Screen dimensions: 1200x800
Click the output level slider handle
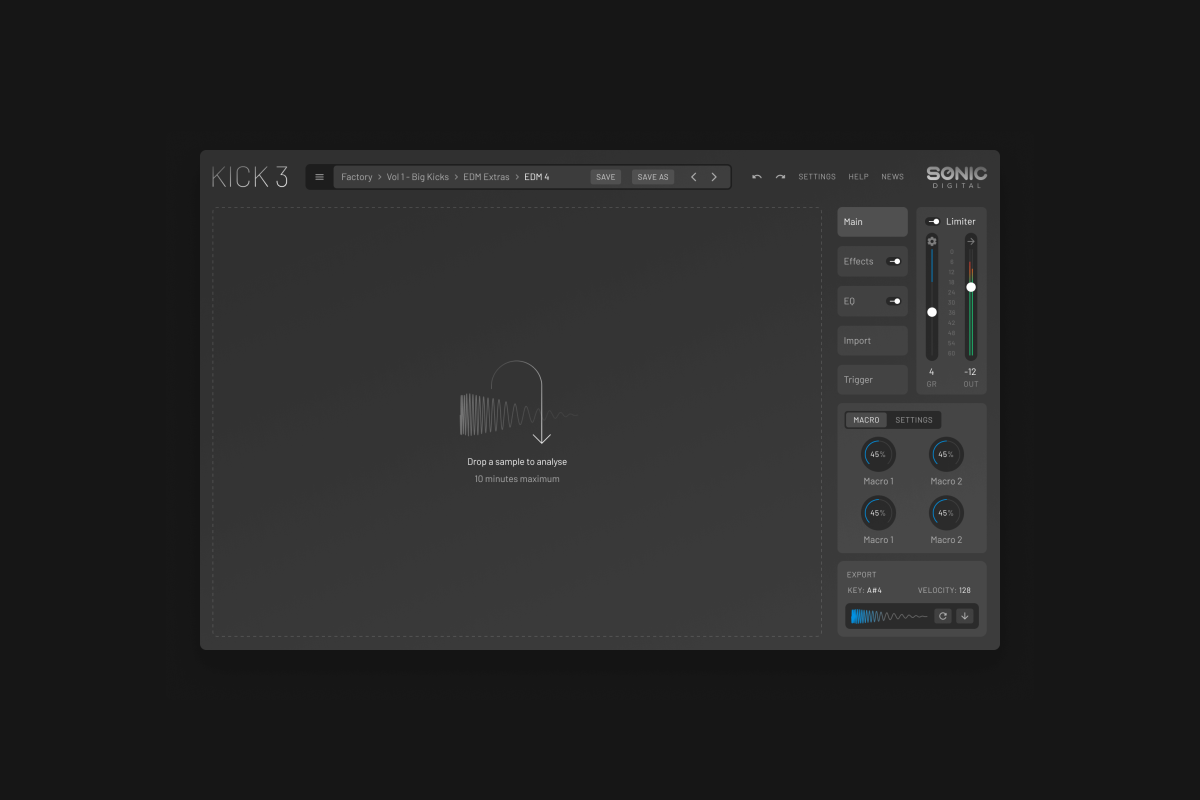(971, 287)
